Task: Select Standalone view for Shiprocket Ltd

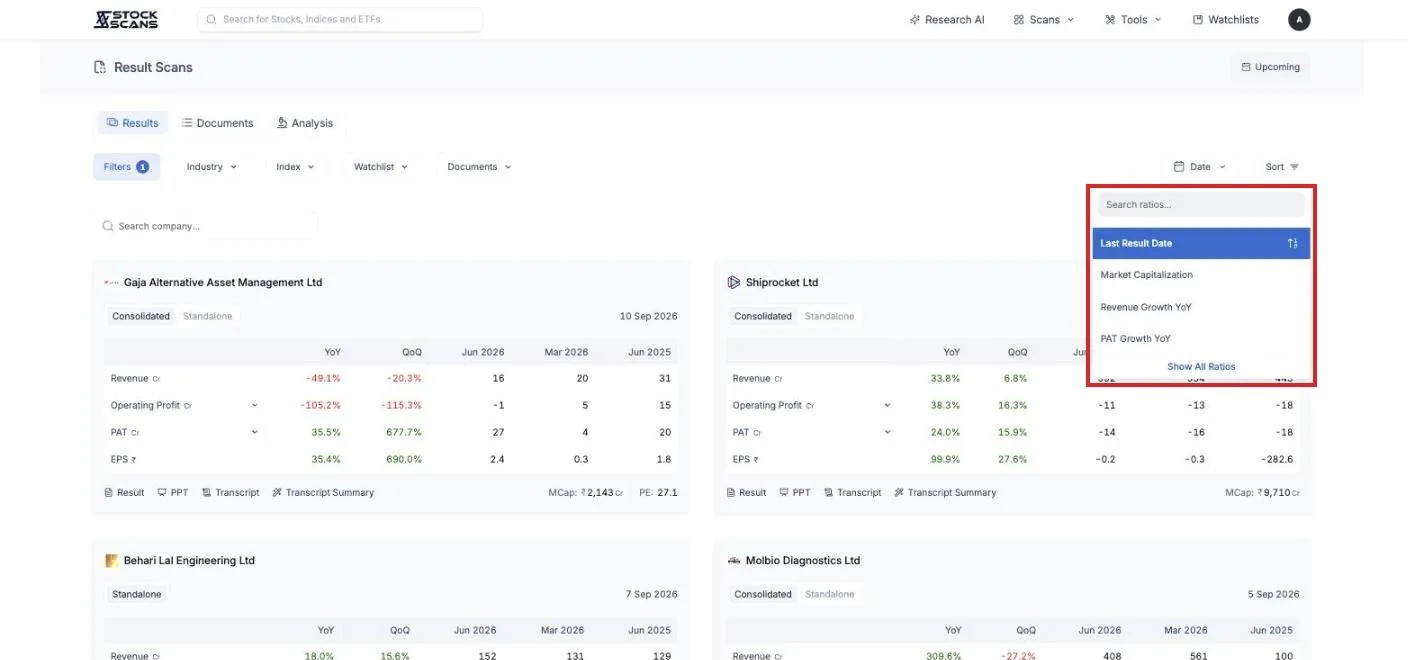Action: (x=829, y=316)
